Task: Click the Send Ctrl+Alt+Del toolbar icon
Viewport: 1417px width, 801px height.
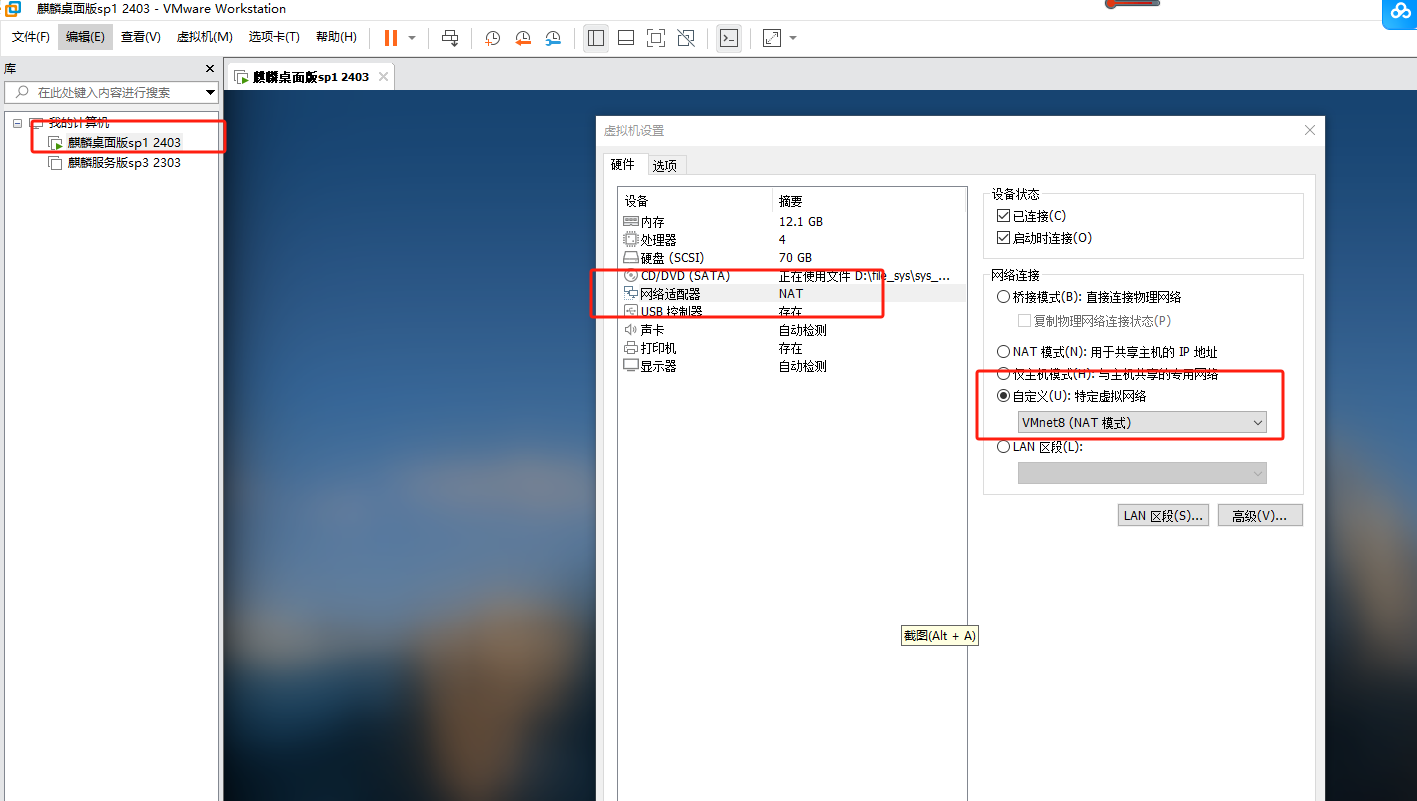Action: [x=451, y=38]
